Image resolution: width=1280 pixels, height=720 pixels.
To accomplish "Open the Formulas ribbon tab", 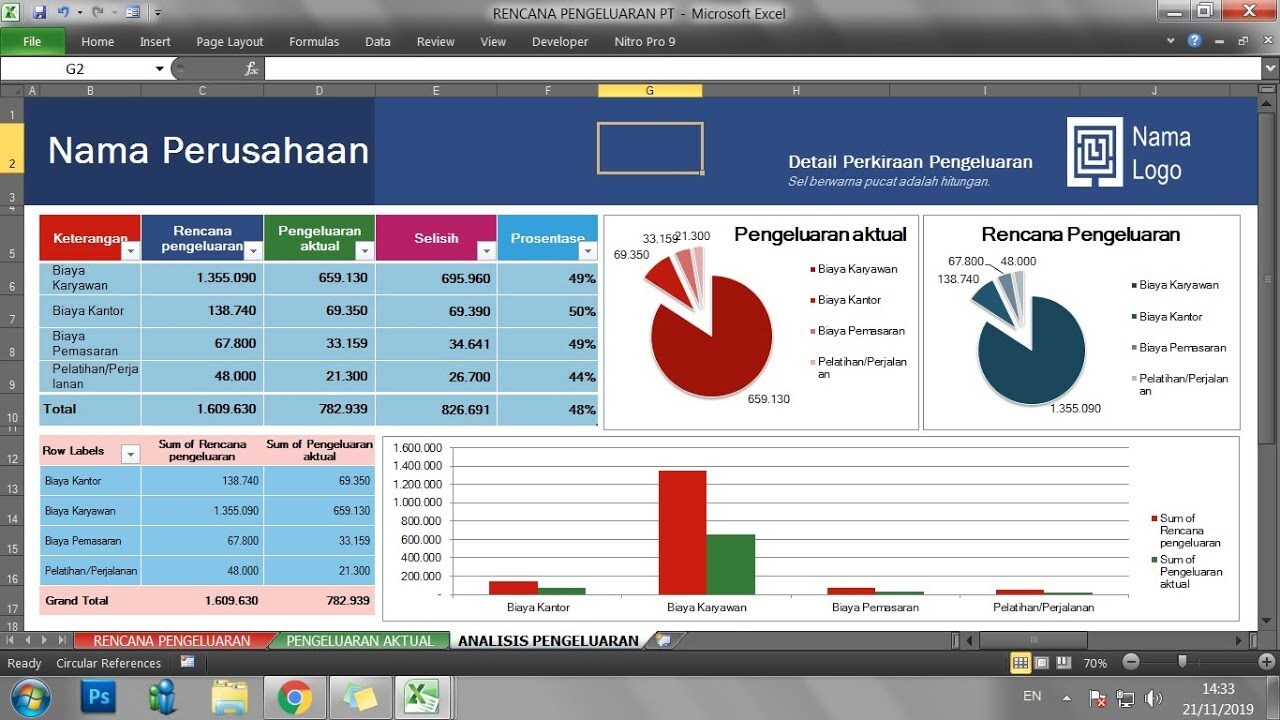I will click(x=314, y=41).
